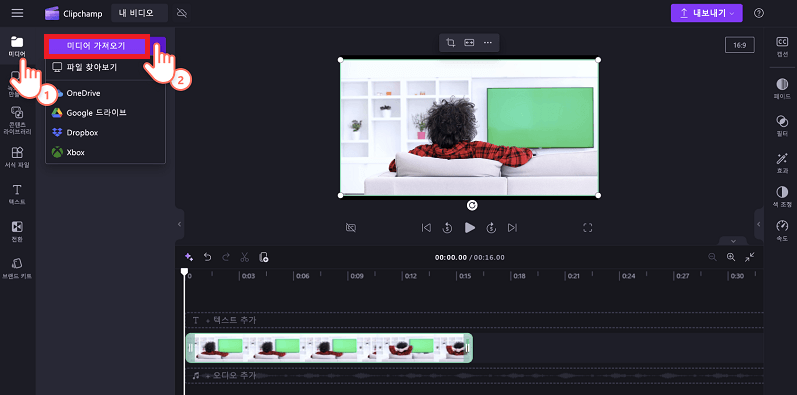
Task: Open the help question-mark icon
Action: click(x=759, y=13)
